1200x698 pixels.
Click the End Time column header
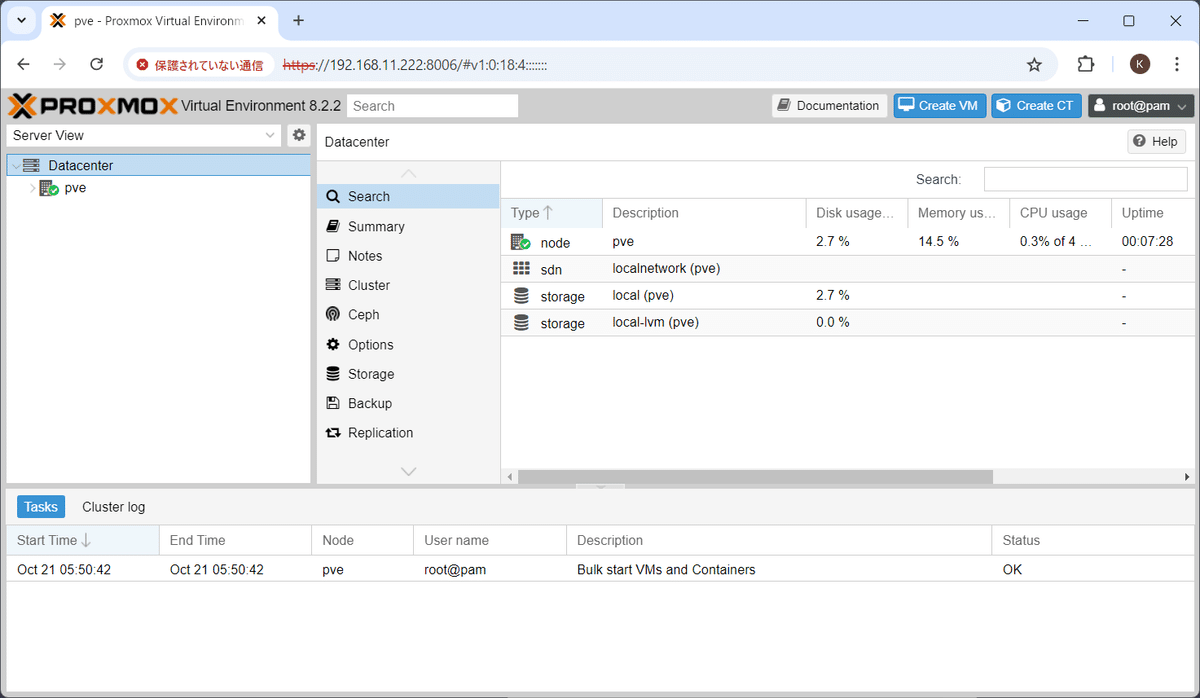[236, 540]
